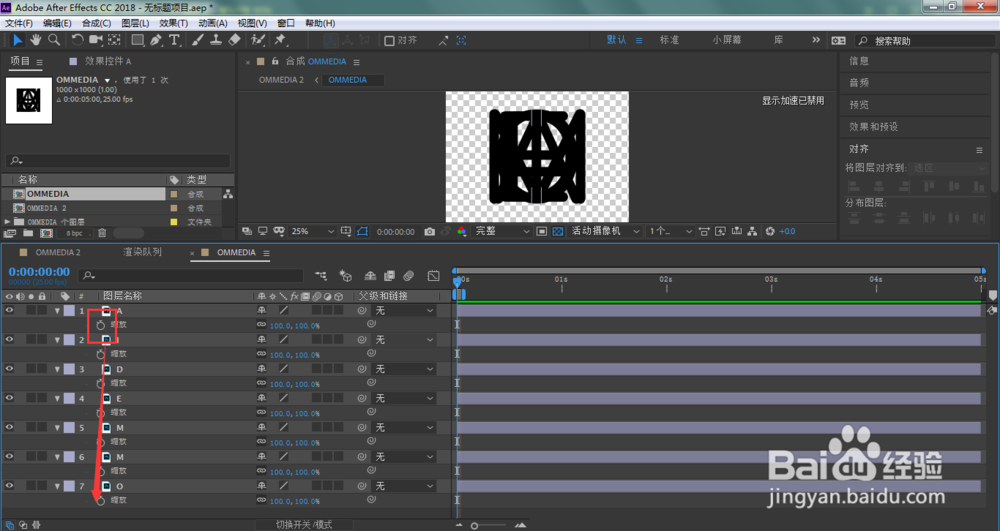Click the region of interest icon
Screen dimensions: 1000x531
point(541,231)
